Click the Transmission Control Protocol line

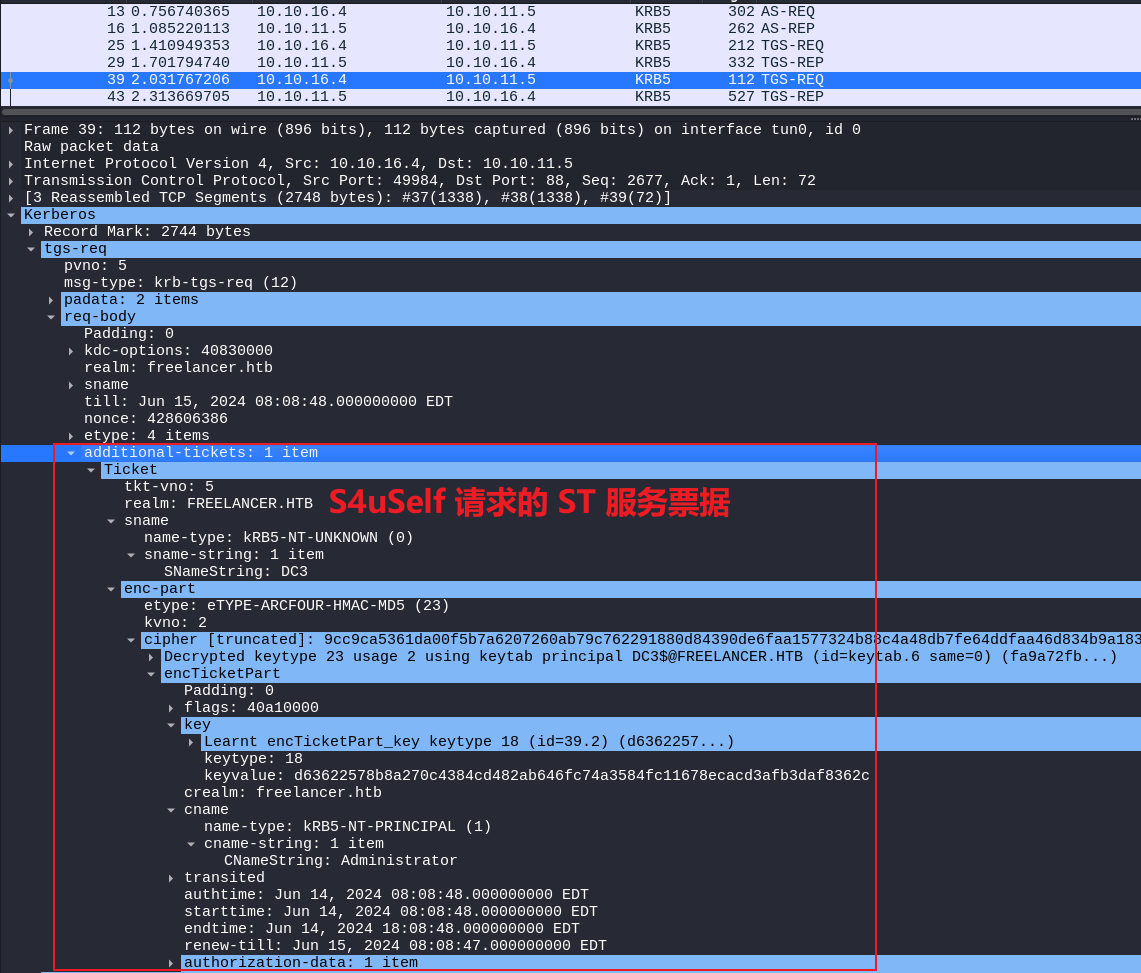point(420,181)
